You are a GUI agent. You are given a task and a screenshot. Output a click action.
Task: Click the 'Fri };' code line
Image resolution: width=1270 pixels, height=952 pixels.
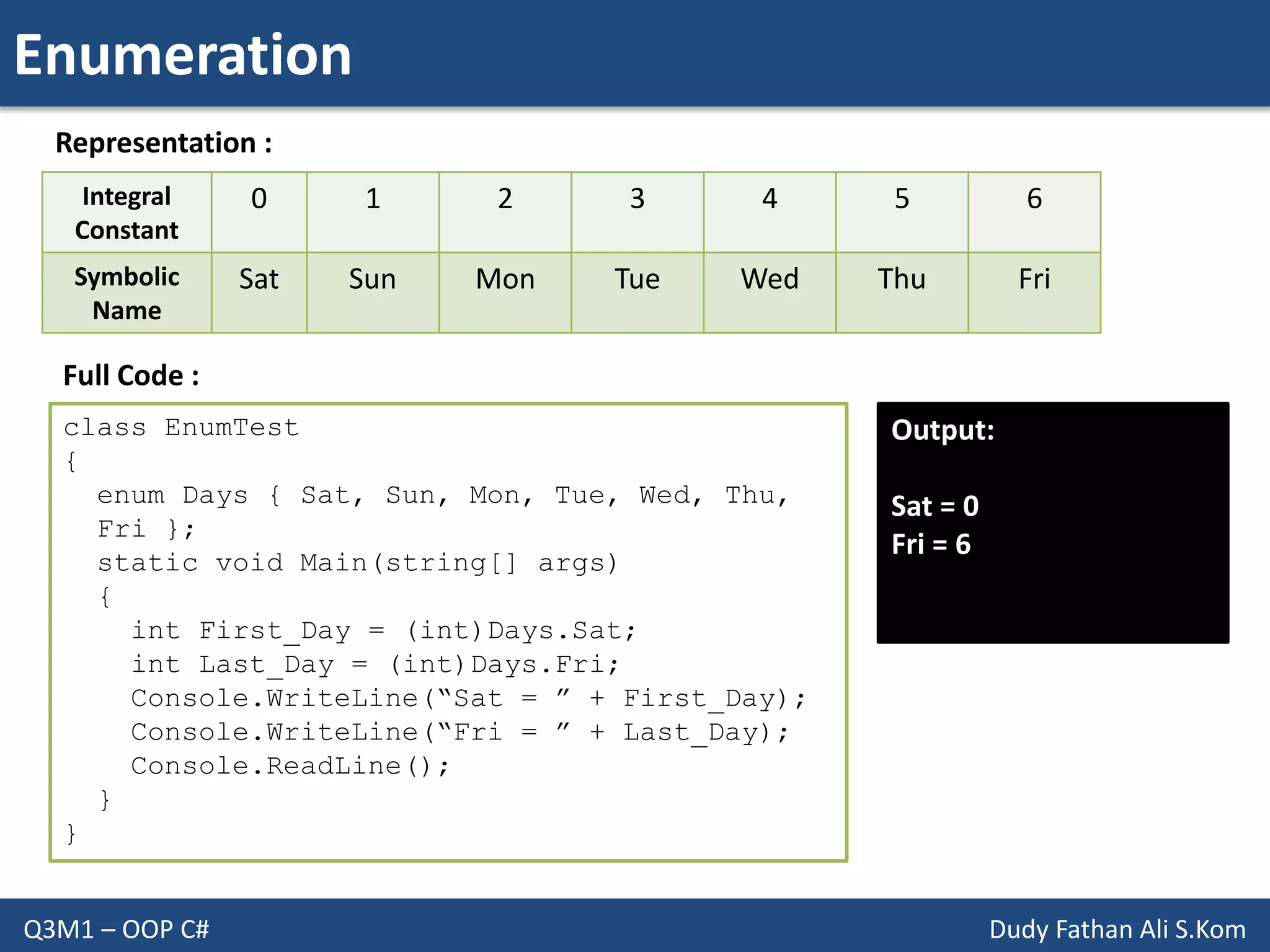pos(146,529)
